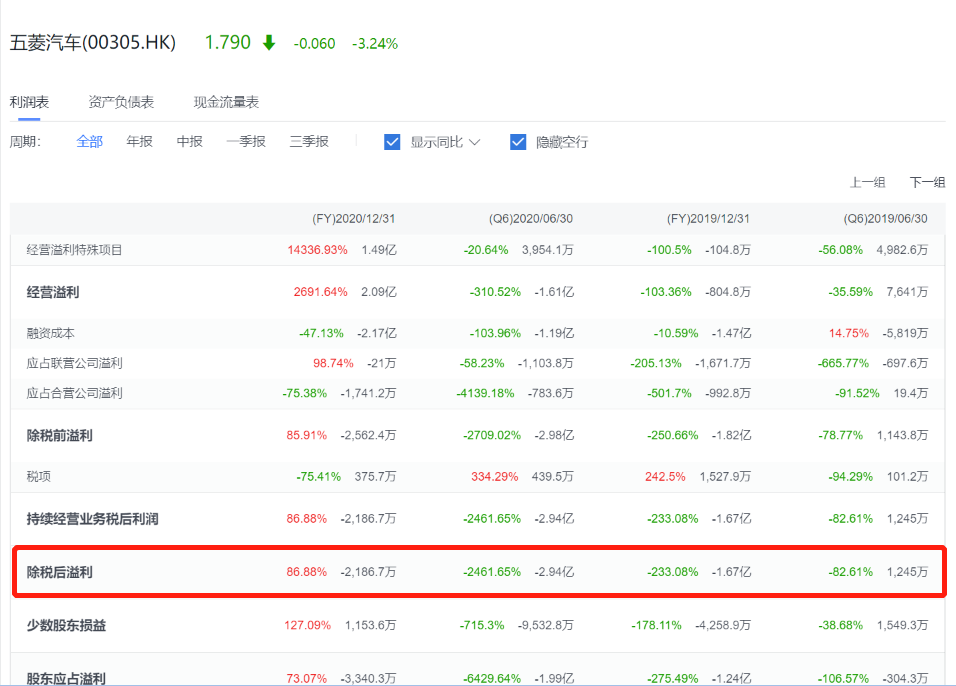The image size is (956, 686).
Task: Click the -1,103.8万 value
Action: [546, 363]
